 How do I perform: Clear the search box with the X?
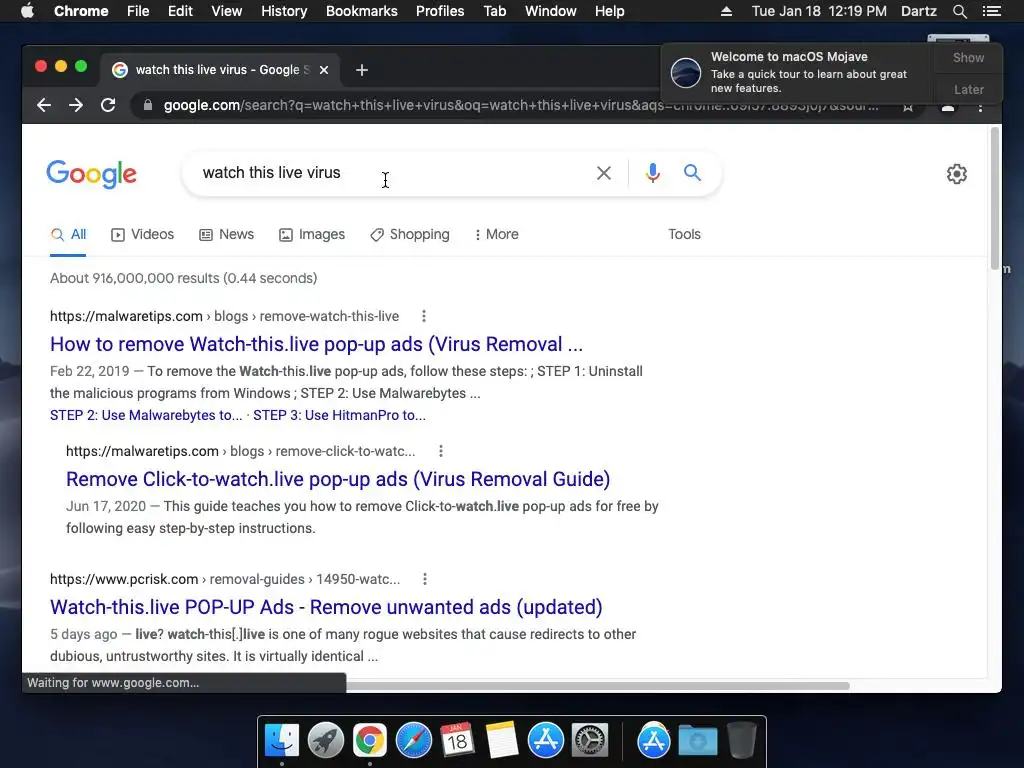[604, 173]
